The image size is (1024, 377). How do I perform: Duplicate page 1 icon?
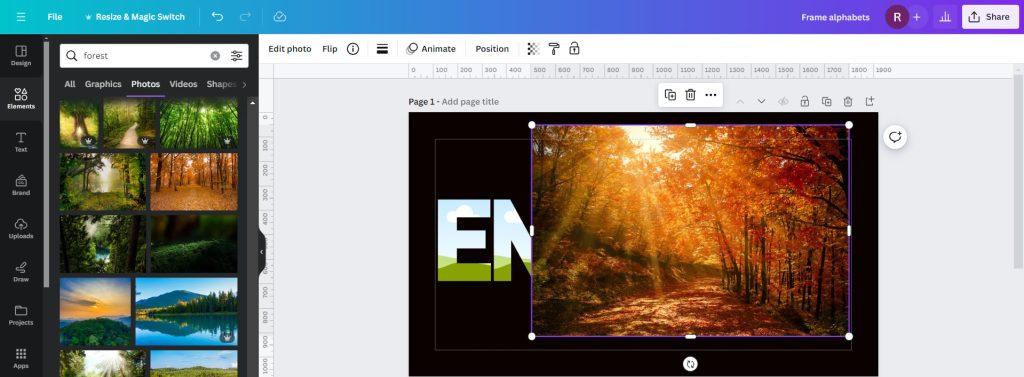(826, 102)
